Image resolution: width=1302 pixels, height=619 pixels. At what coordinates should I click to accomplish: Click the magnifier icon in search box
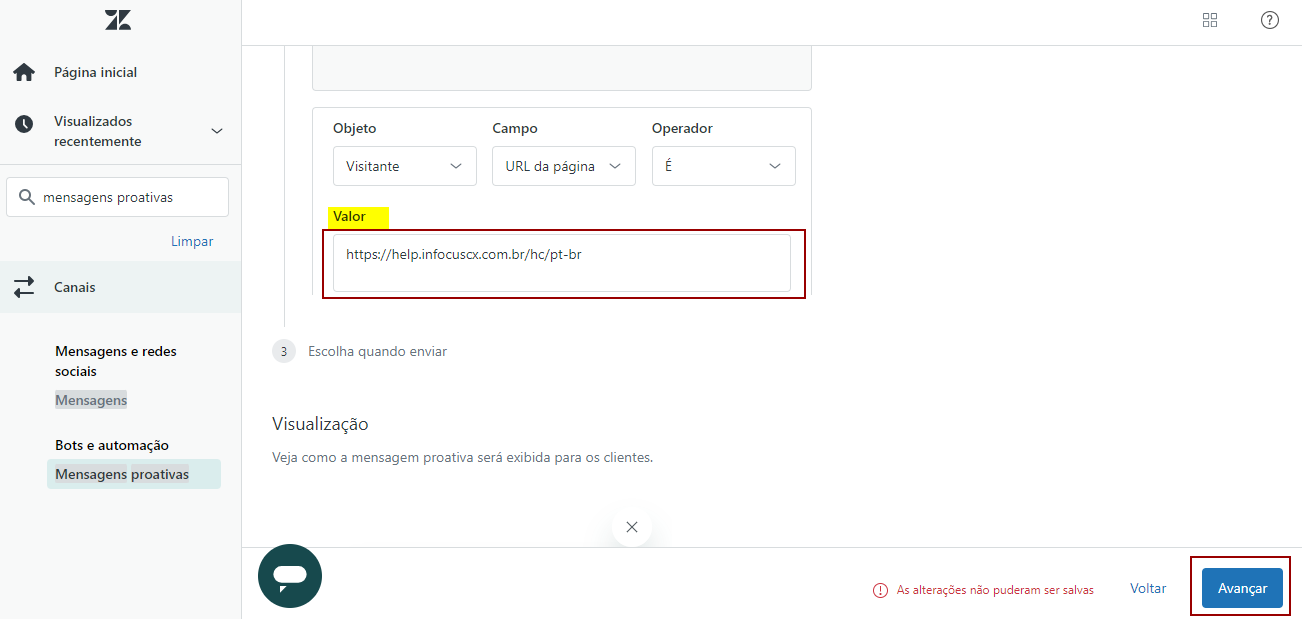point(27,197)
